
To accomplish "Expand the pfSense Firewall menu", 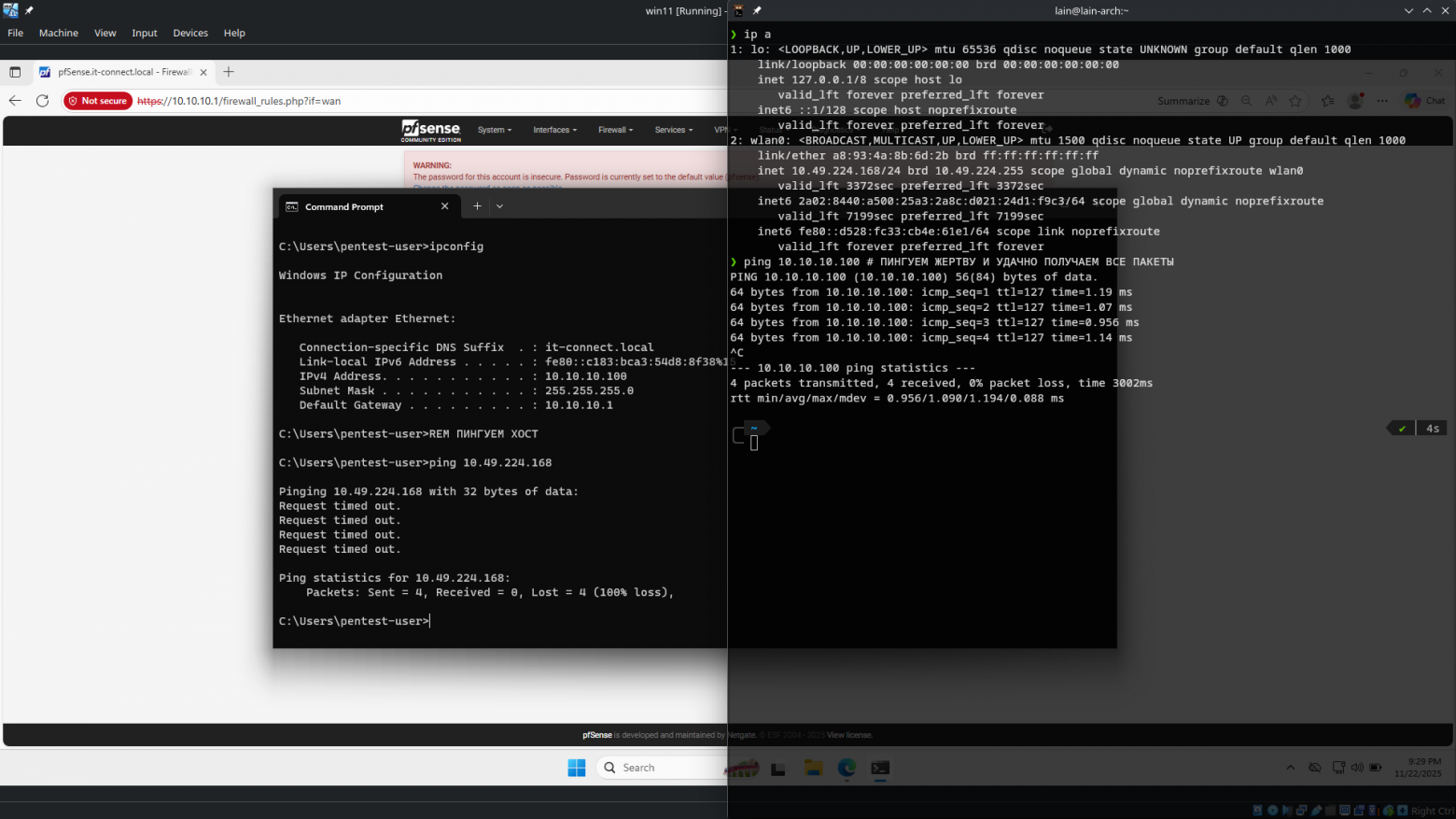I will 615,130.
